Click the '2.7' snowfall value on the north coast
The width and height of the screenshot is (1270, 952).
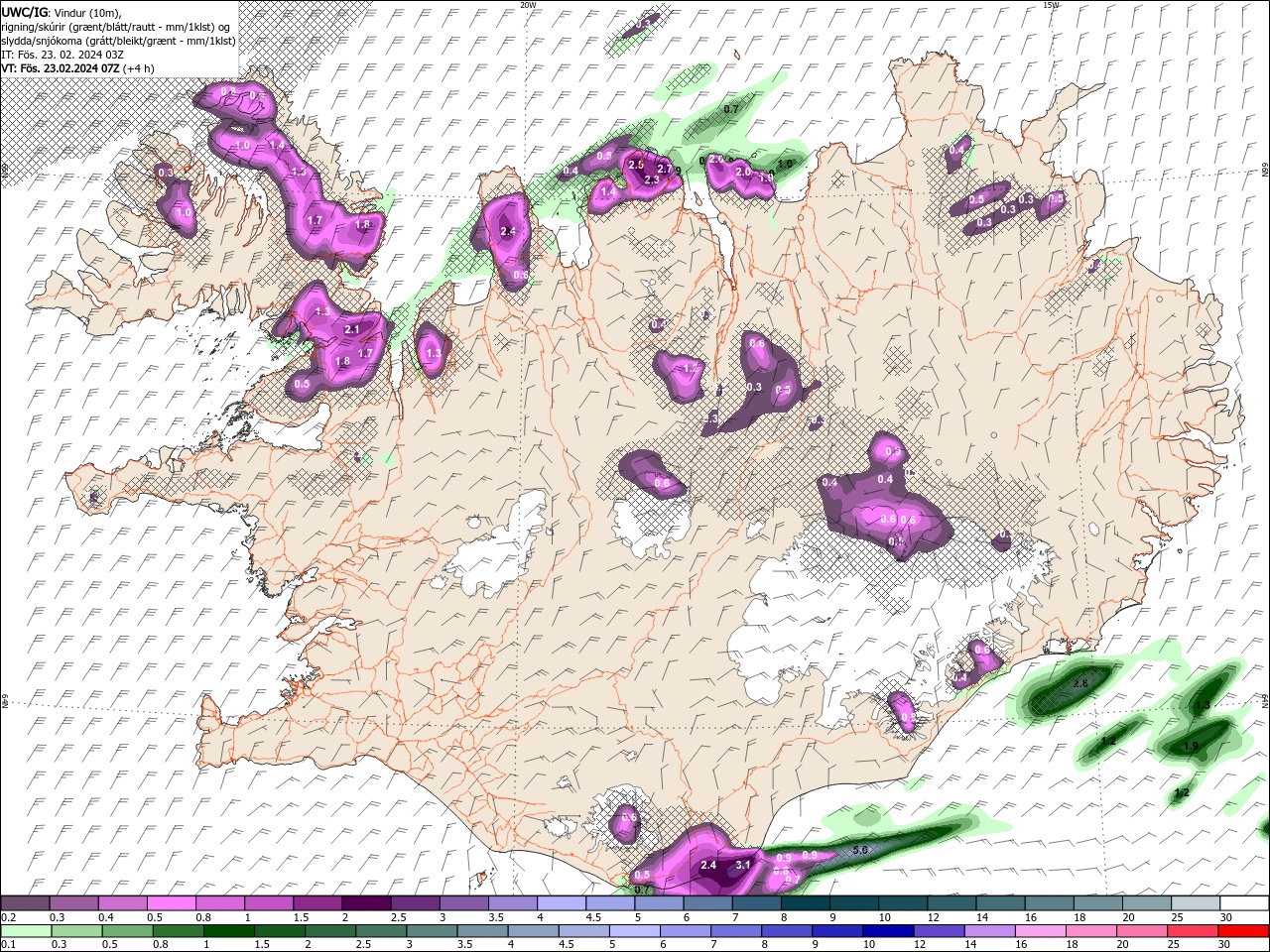pyautogui.click(x=665, y=170)
